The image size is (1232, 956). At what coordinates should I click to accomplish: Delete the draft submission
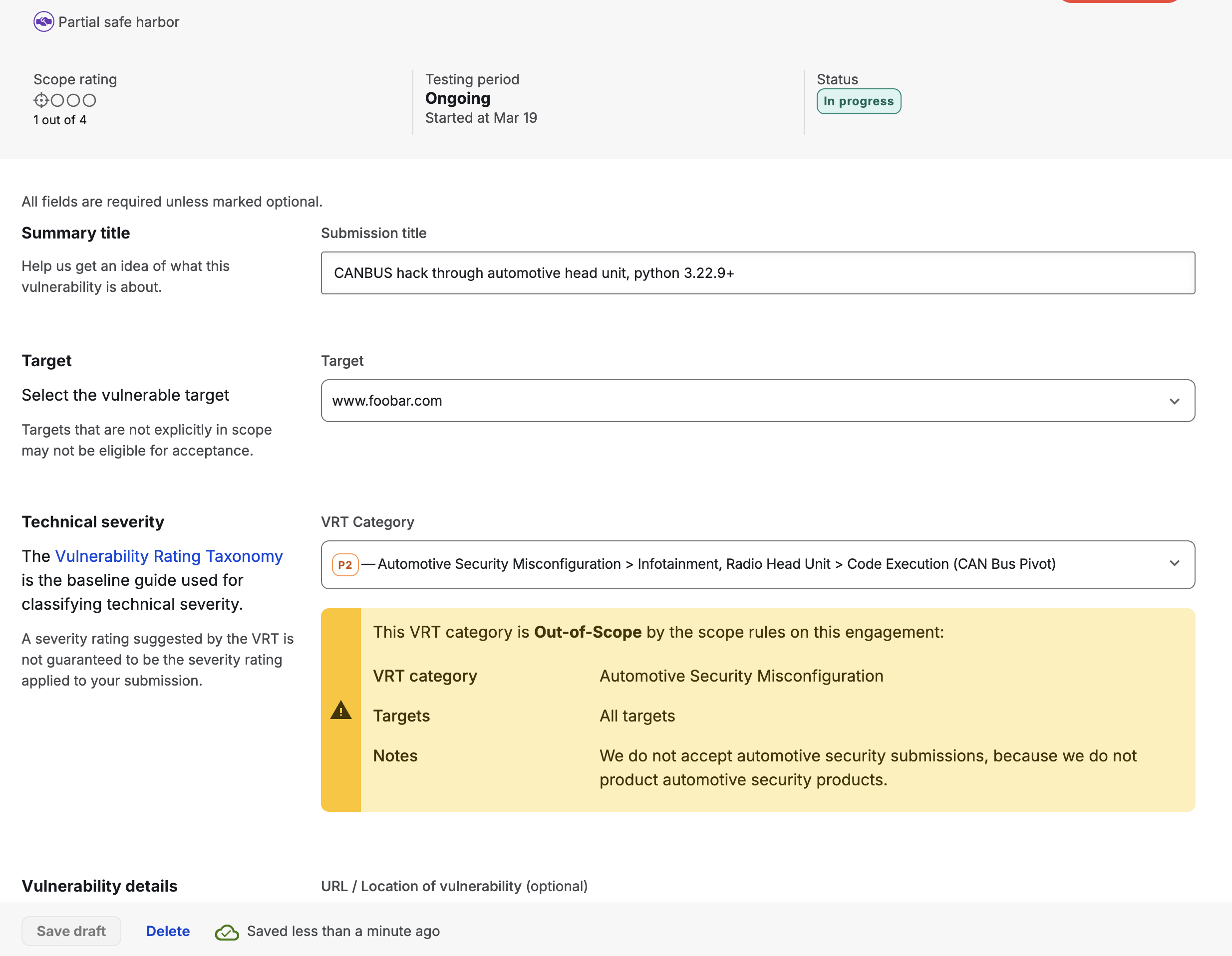(x=168, y=931)
